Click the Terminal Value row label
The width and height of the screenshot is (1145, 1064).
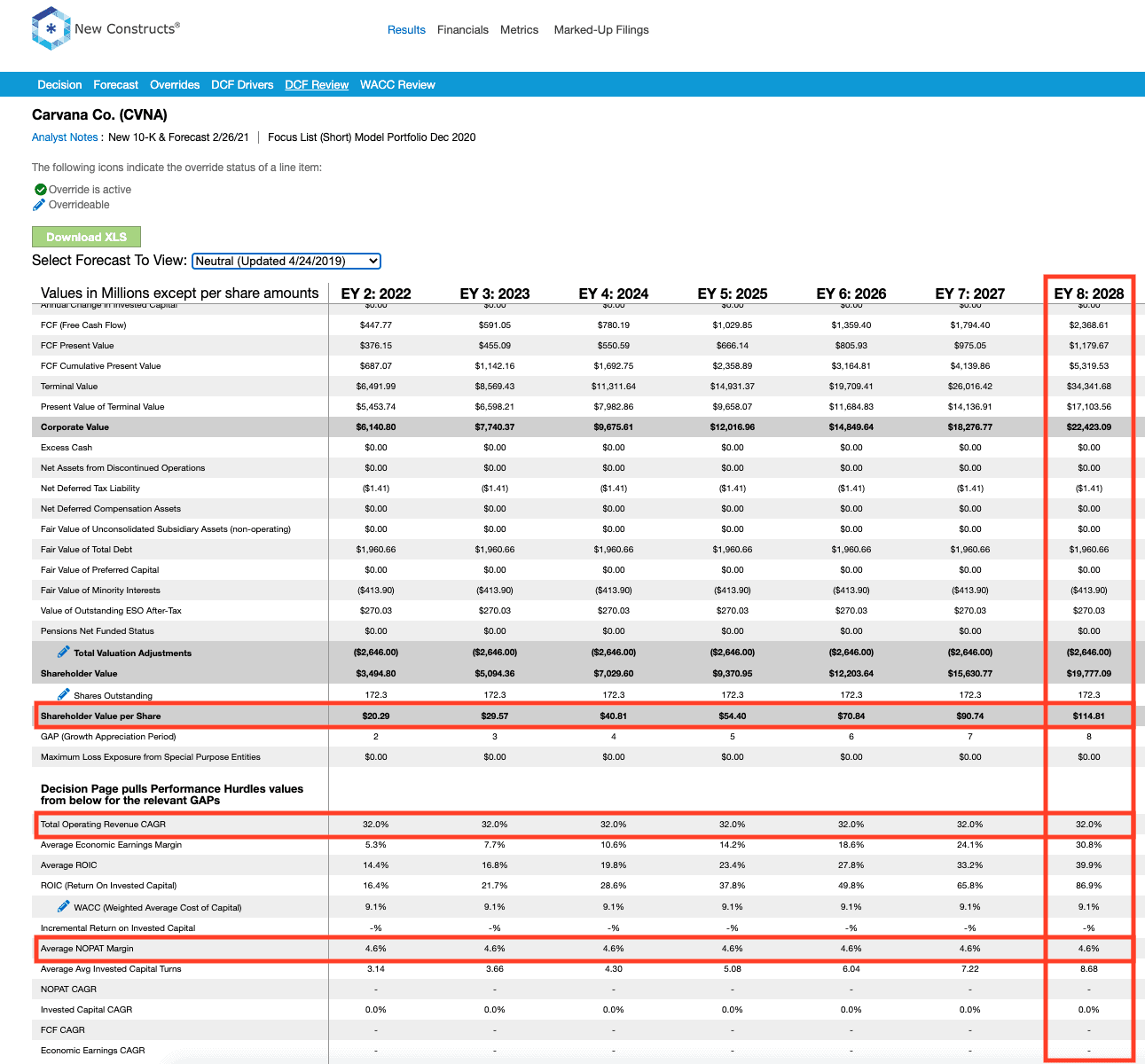69,387
